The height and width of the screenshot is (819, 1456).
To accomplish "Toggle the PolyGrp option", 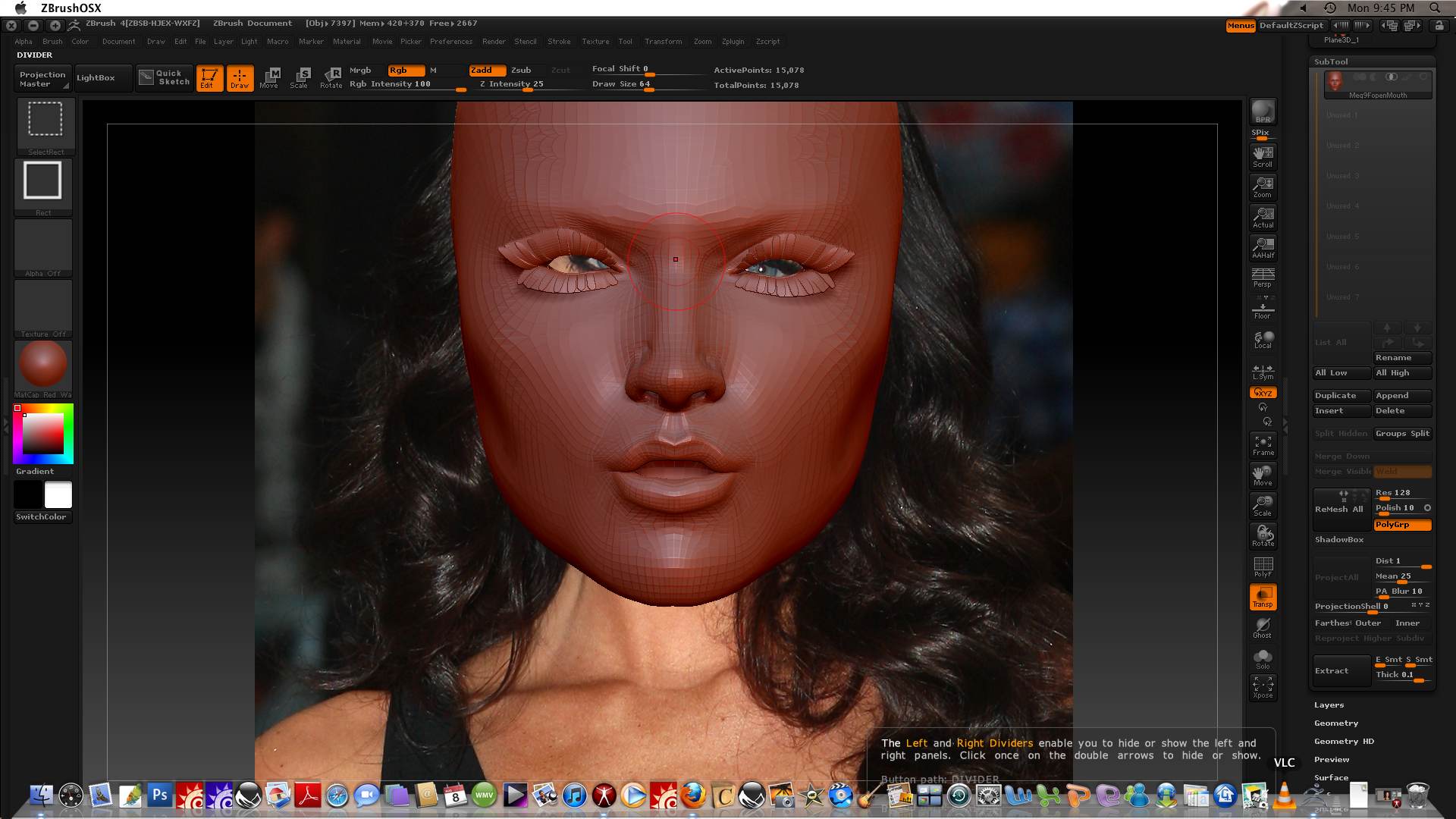I will coord(1402,525).
